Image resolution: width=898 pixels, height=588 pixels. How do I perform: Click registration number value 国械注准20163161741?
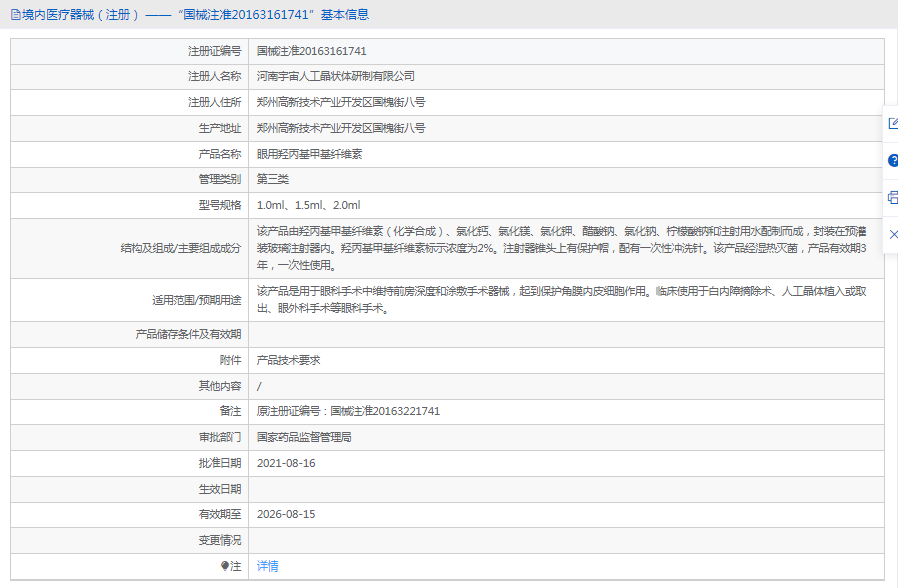311,51
